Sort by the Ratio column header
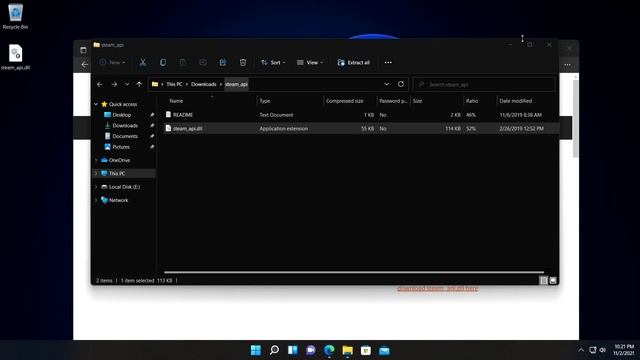This screenshot has width=640, height=360. click(x=472, y=101)
